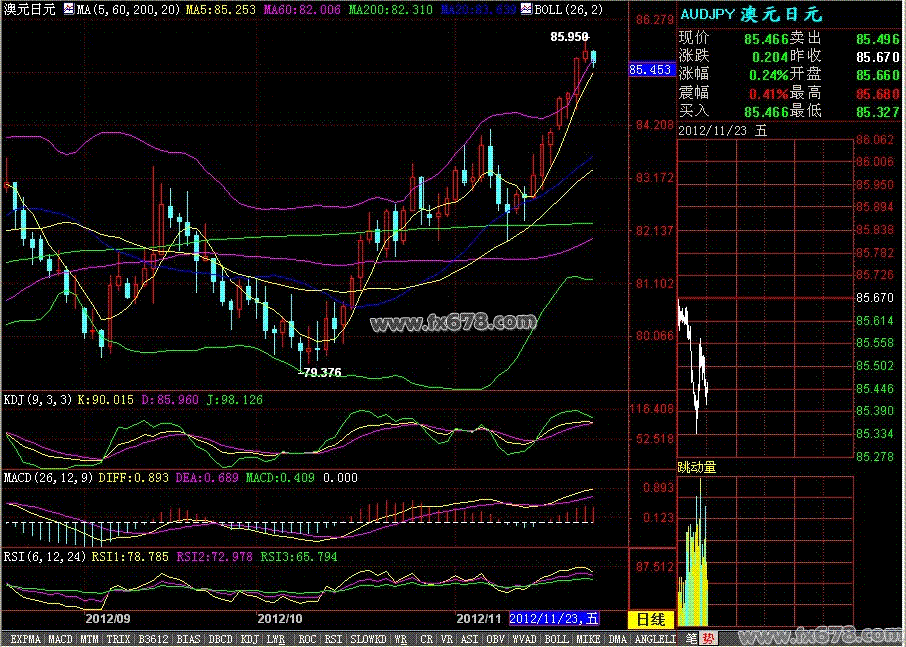Select the BIAS indicator tab

[184, 638]
